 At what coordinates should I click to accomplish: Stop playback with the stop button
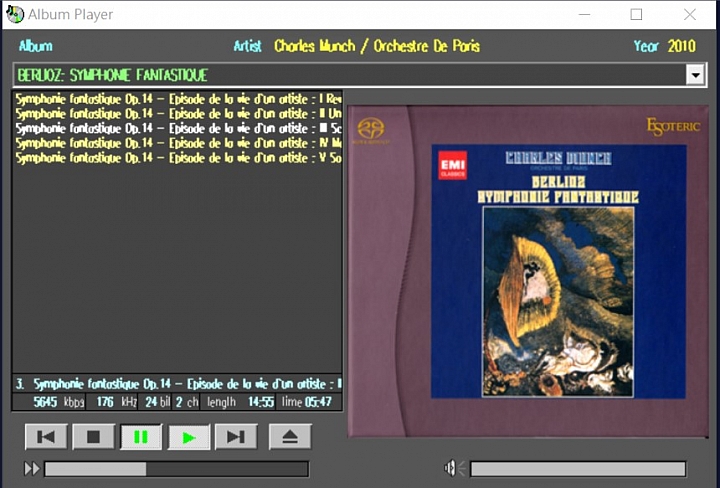coord(93,437)
